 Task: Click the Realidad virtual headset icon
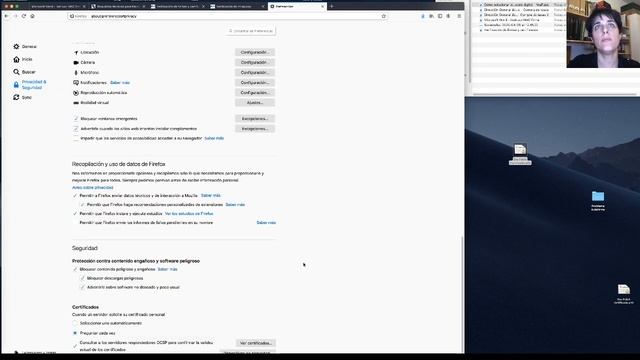point(76,103)
